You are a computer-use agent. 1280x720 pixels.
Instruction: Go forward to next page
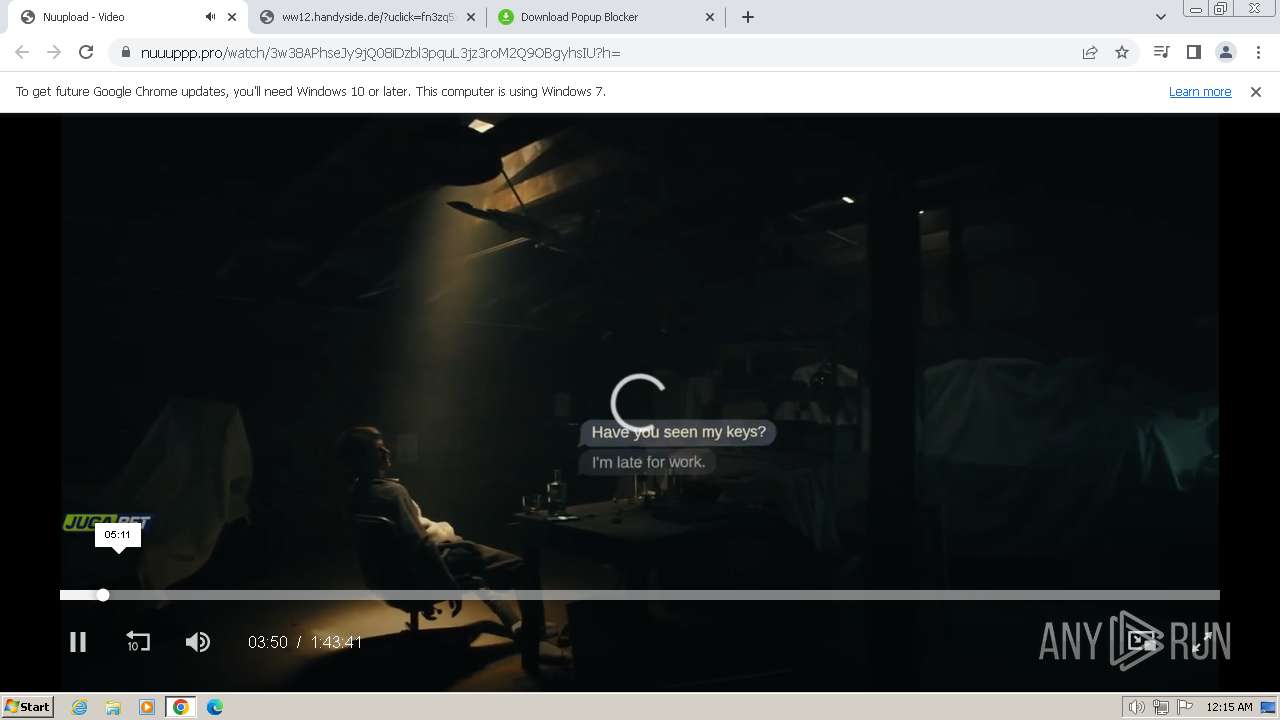54,52
